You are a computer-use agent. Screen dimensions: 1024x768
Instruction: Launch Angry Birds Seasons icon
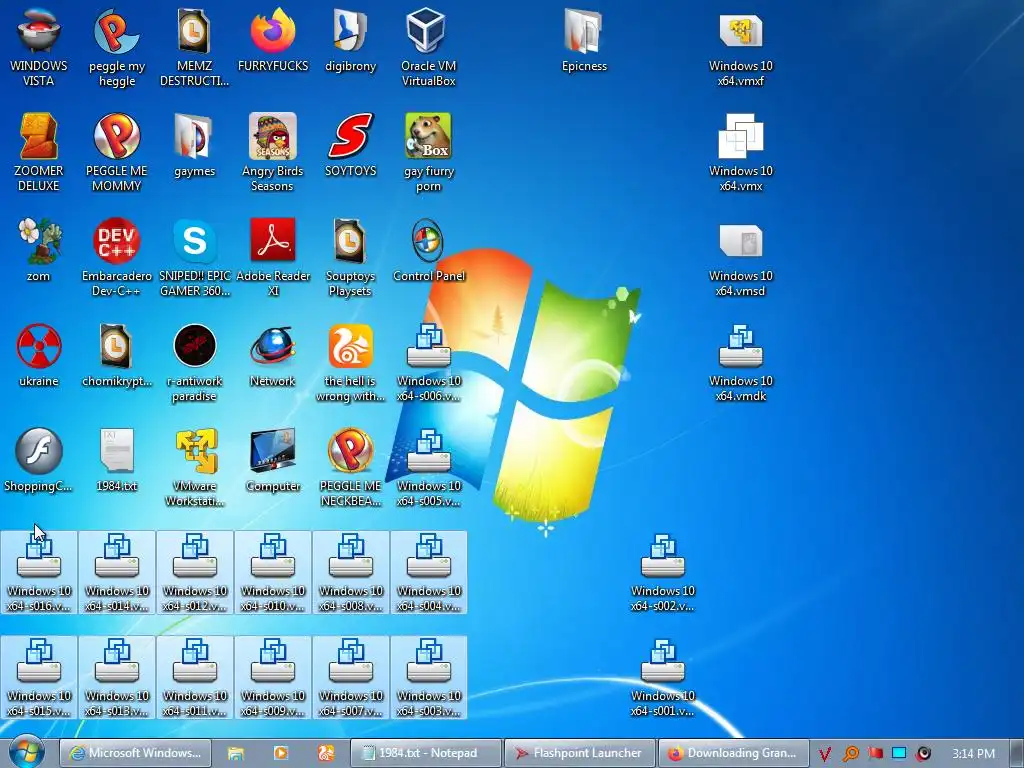point(272,152)
